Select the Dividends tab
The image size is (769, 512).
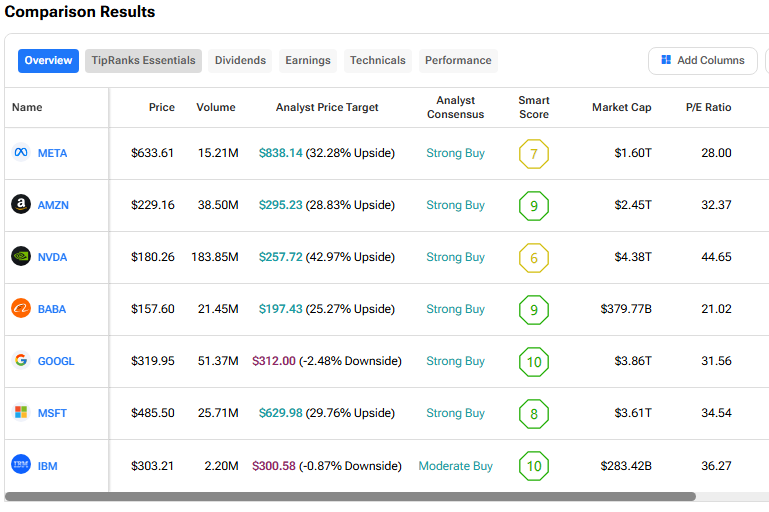coord(240,61)
